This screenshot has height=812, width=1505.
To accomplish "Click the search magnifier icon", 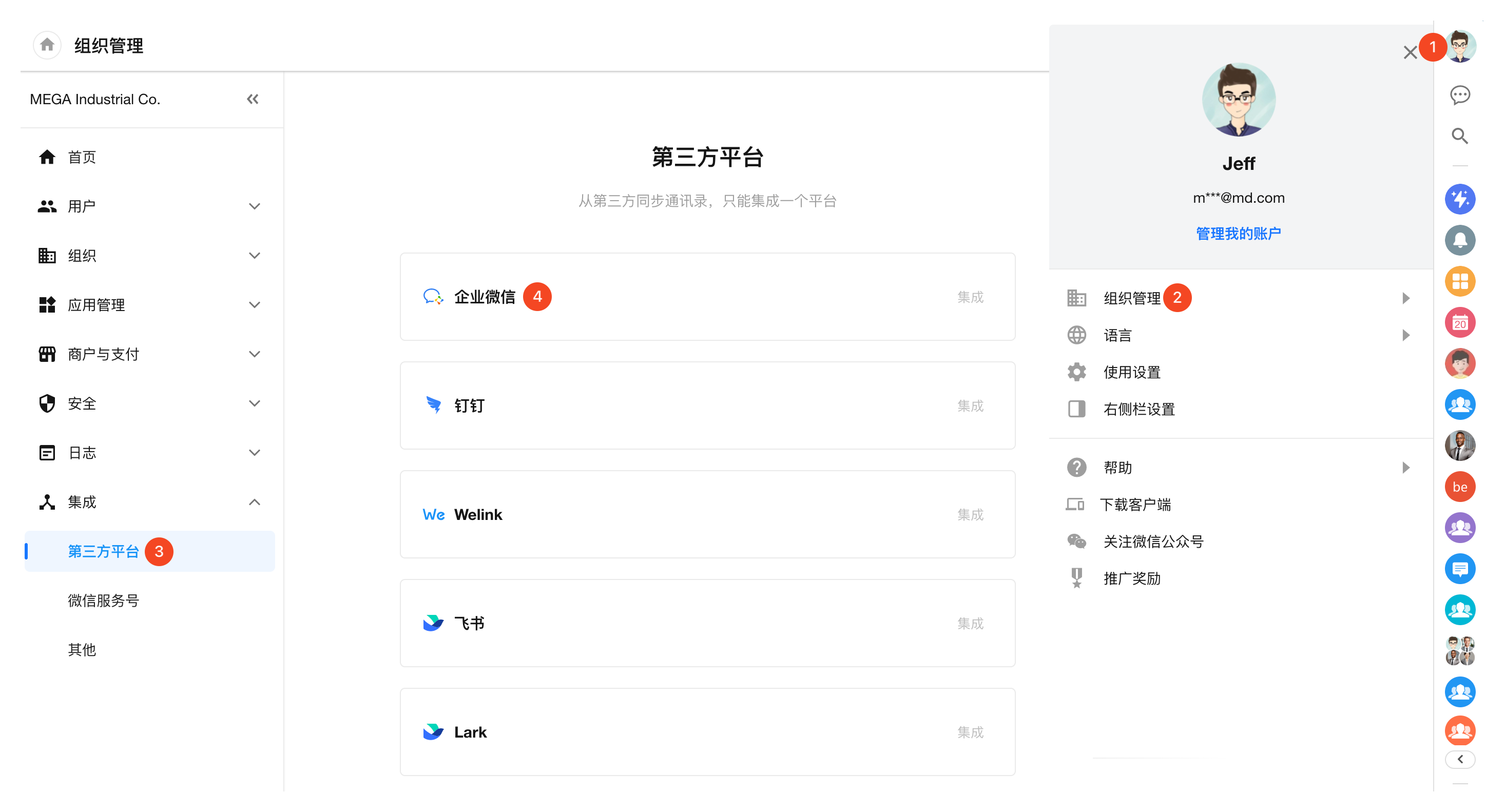I will (x=1459, y=136).
